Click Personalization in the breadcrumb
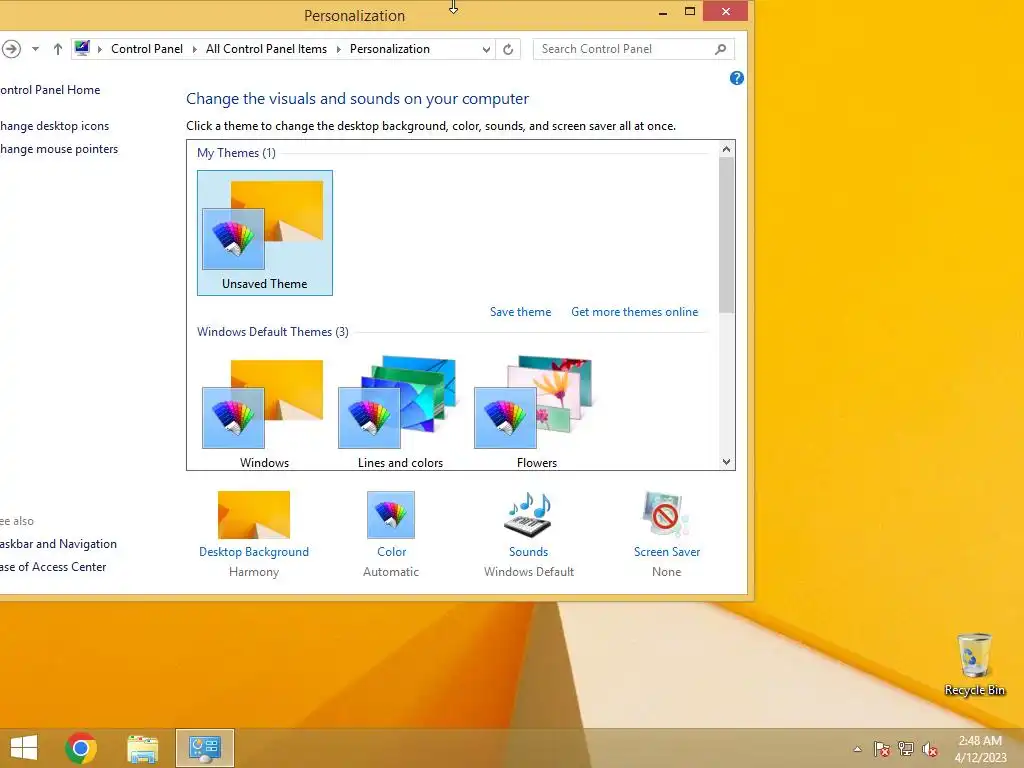Image resolution: width=1024 pixels, height=768 pixels. tap(390, 49)
